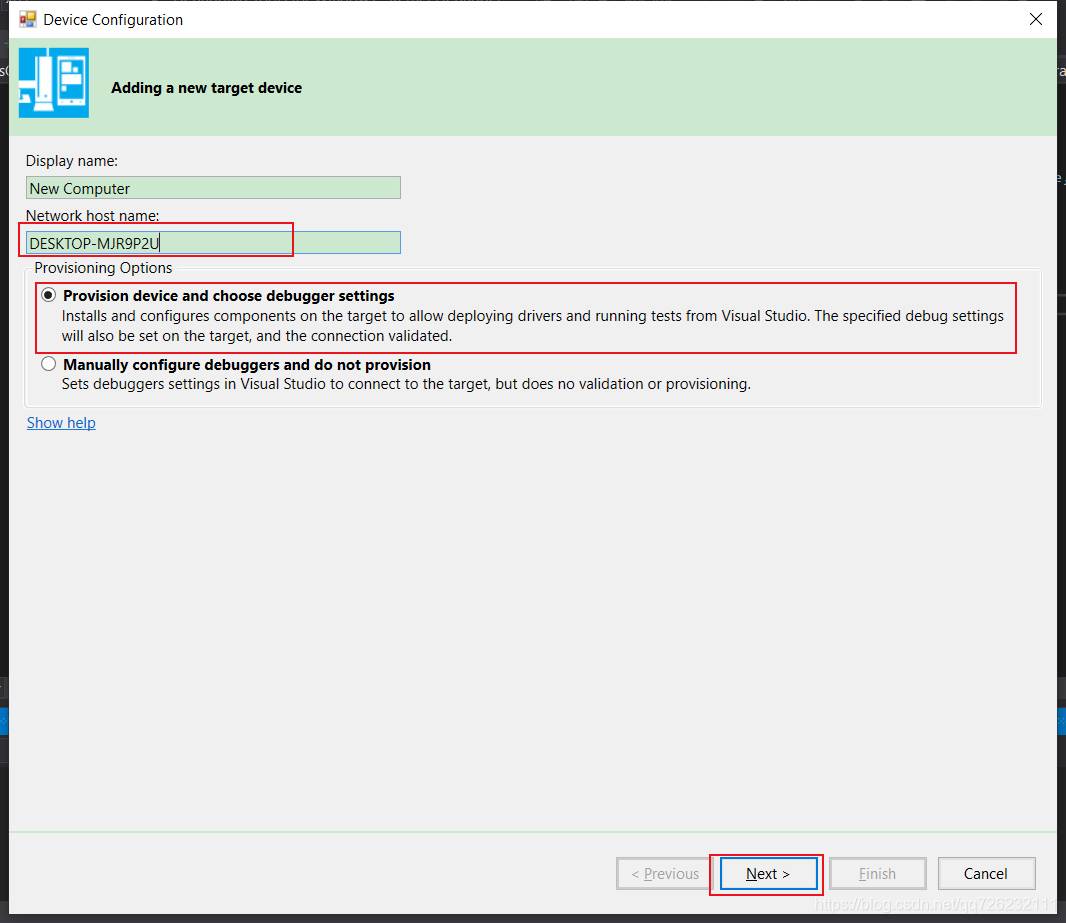
Task: Click the 'Provisioning Options' group label
Action: [103, 268]
